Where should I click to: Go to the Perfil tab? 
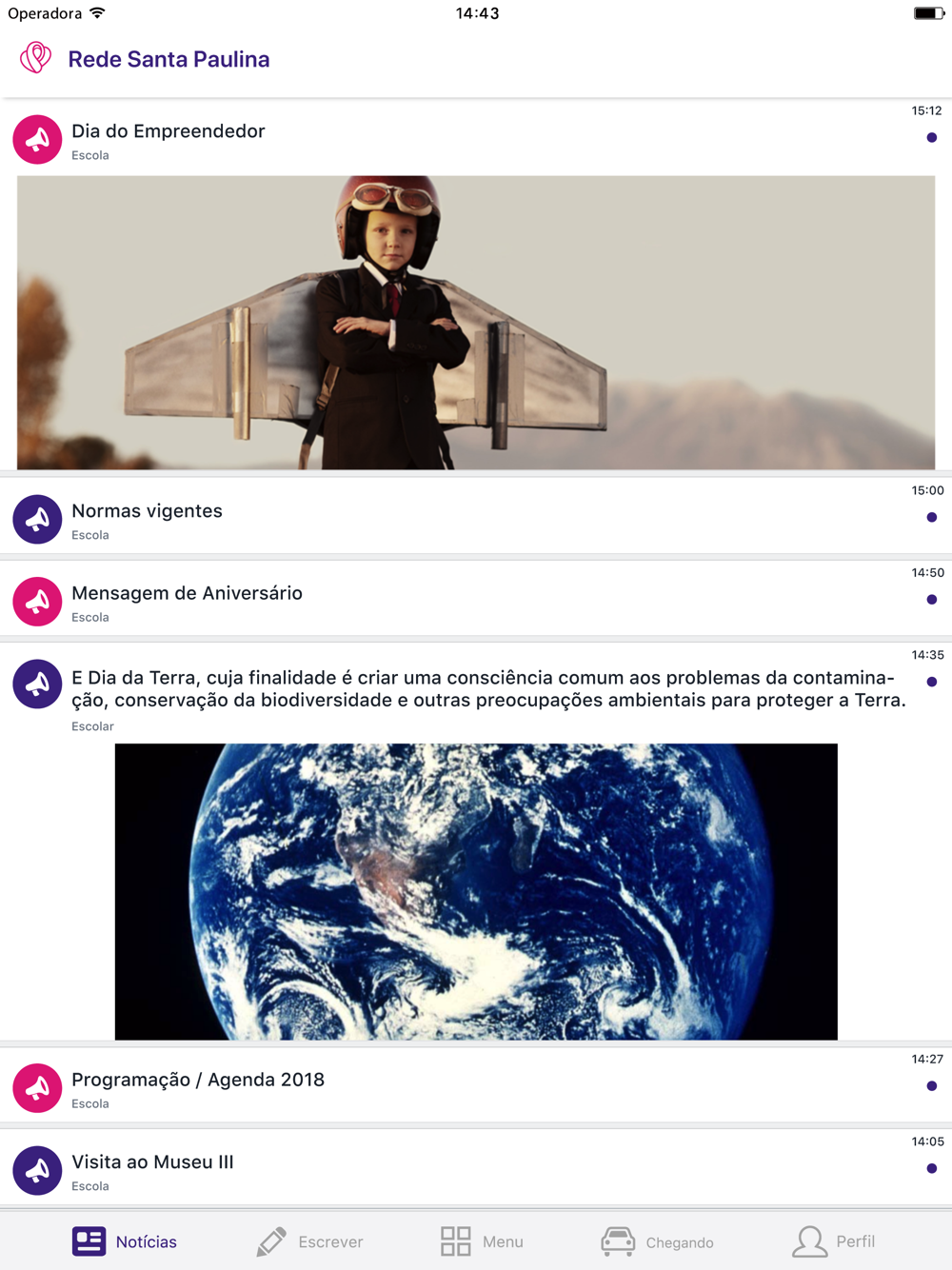coord(834,1241)
